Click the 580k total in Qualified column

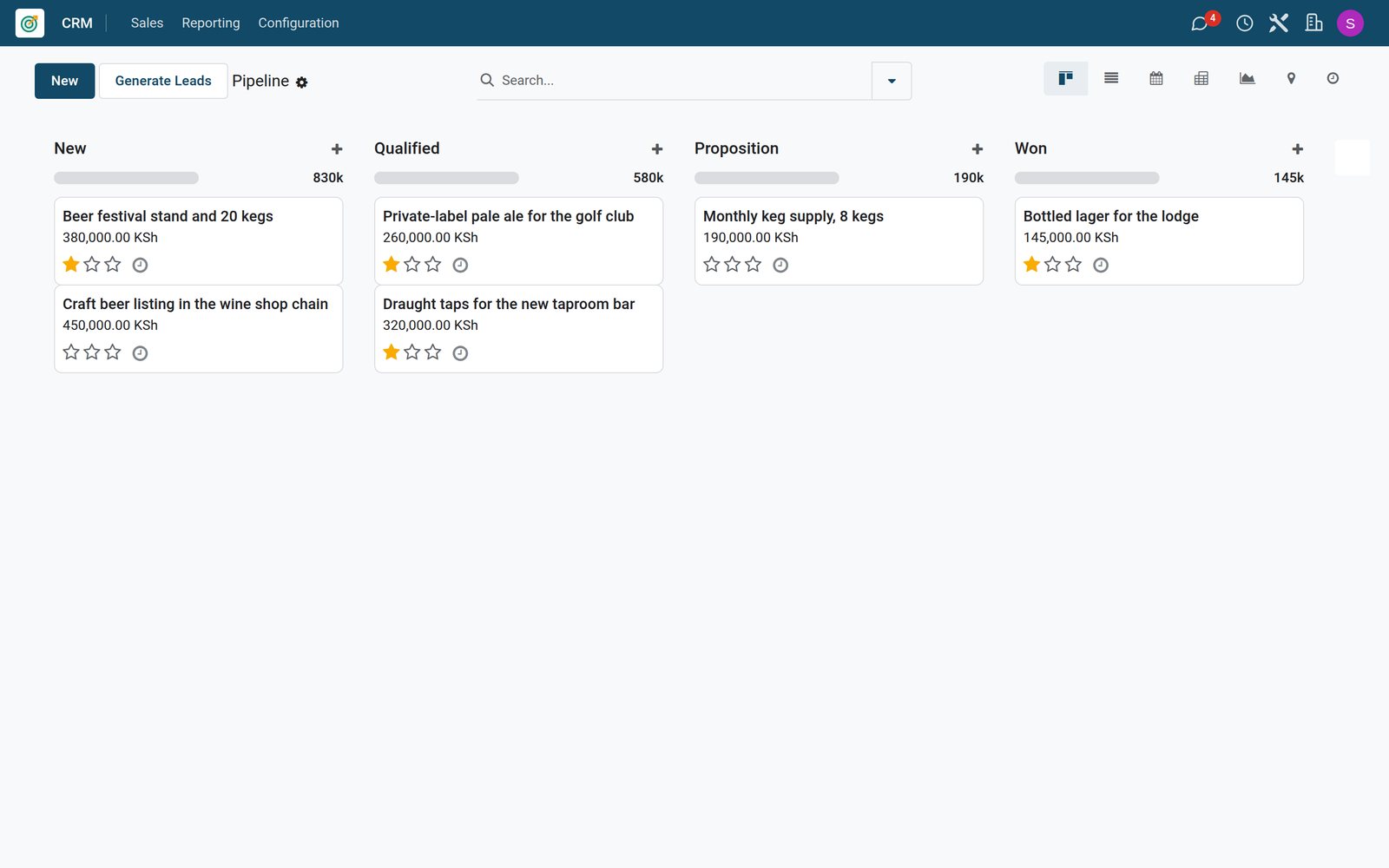coord(648,178)
